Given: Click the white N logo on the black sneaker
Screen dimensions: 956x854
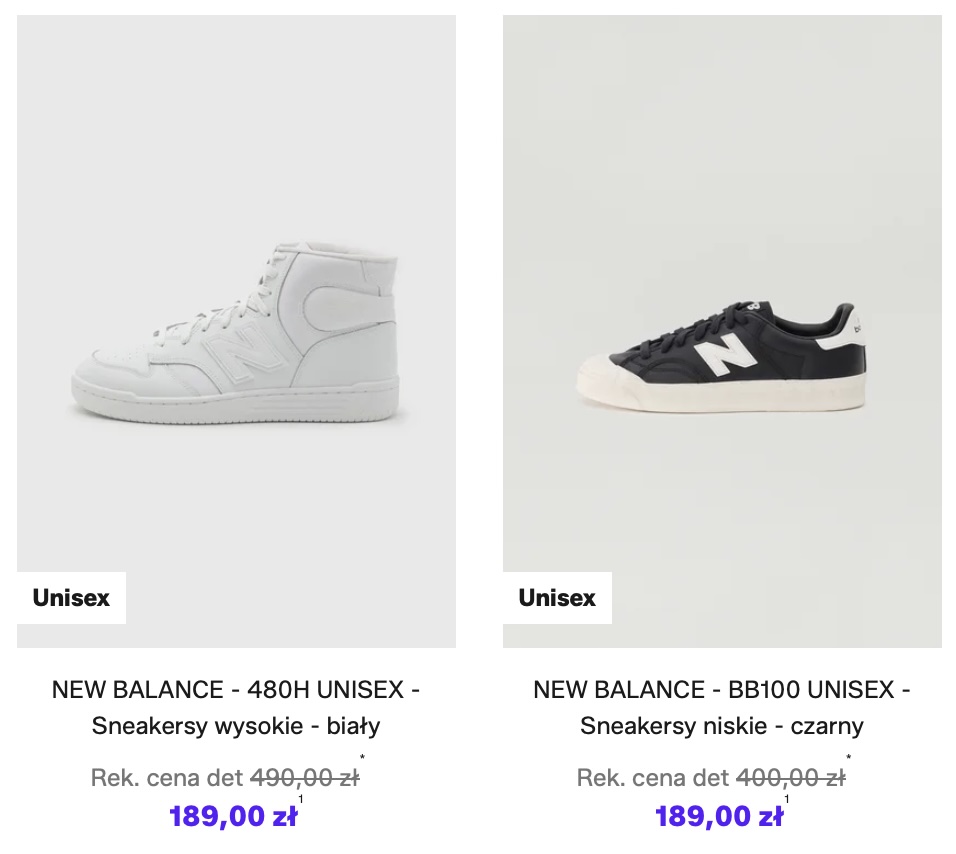Looking at the screenshot, I should (727, 355).
